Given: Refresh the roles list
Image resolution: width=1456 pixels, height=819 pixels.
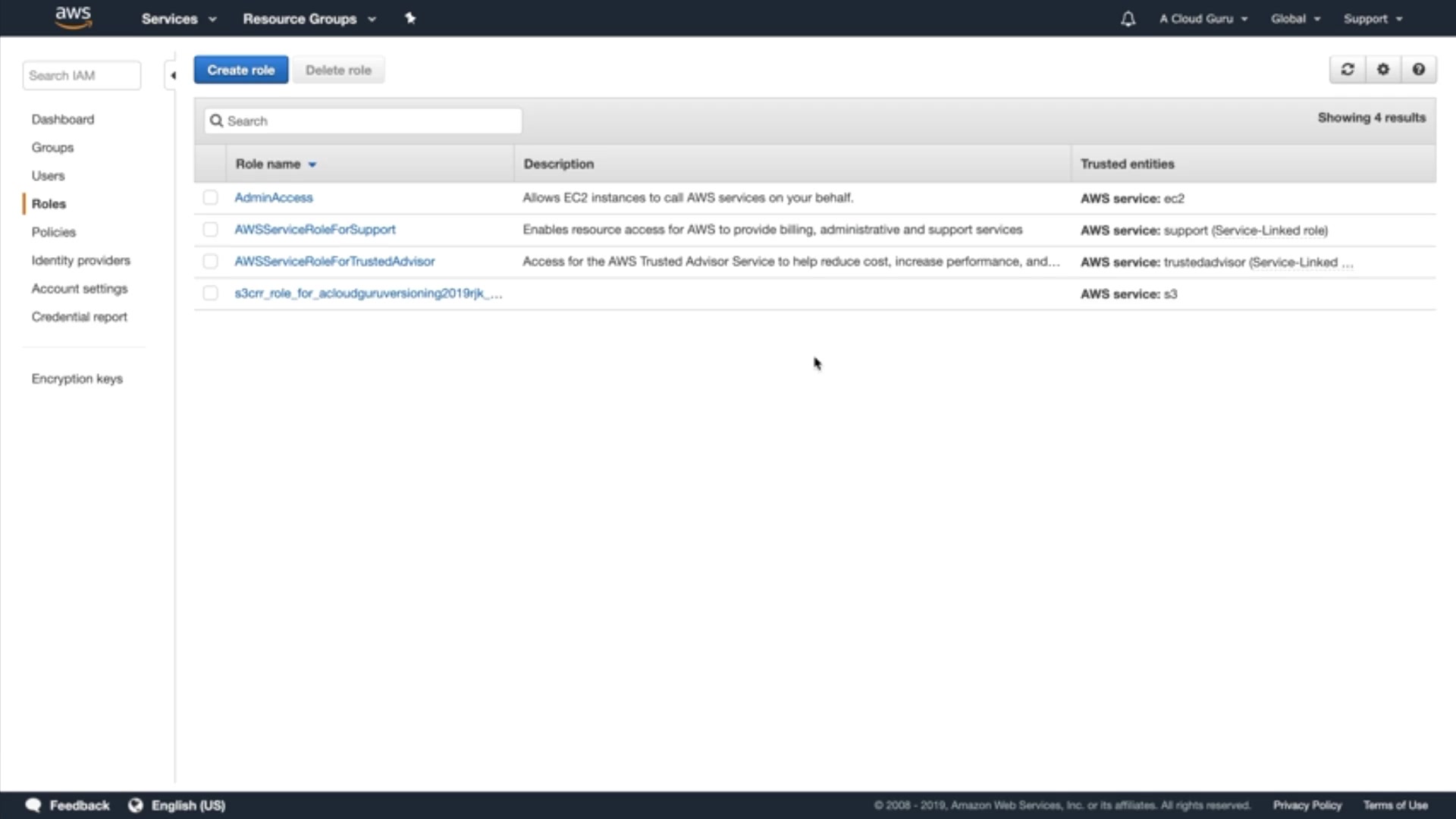Looking at the screenshot, I should click(x=1348, y=70).
